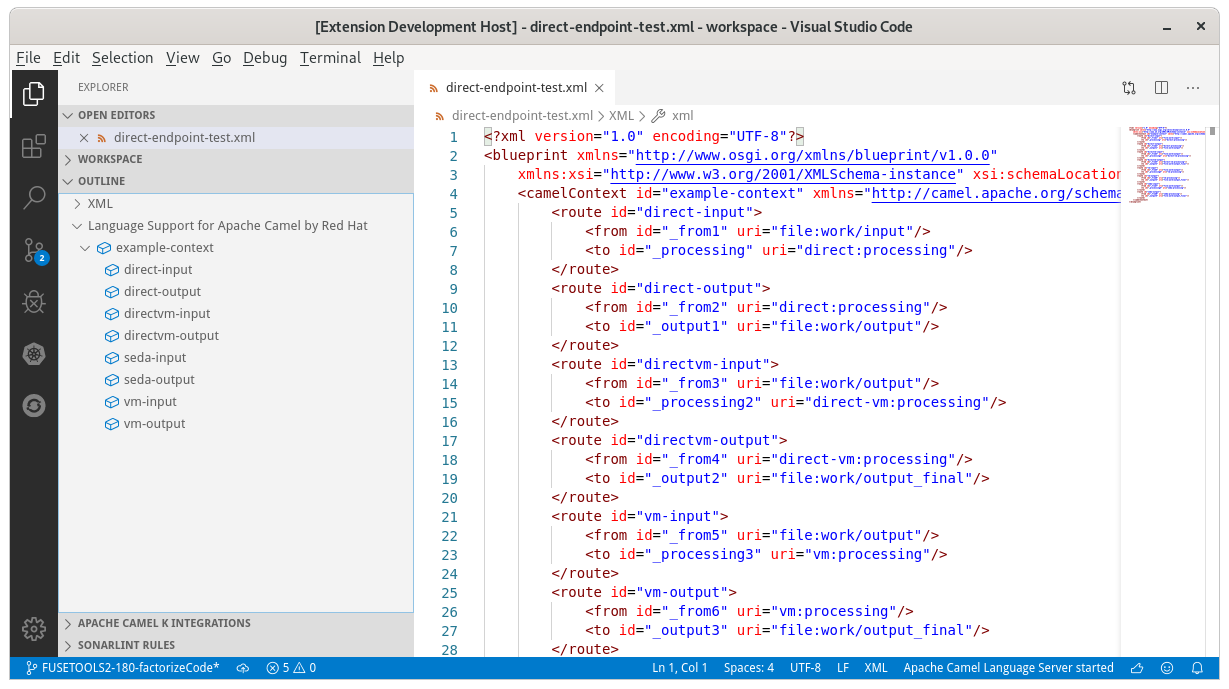Screen dimensions: 1229x689
Task: Click Ln 1, Col 1 position indicator
Action: click(x=680, y=668)
